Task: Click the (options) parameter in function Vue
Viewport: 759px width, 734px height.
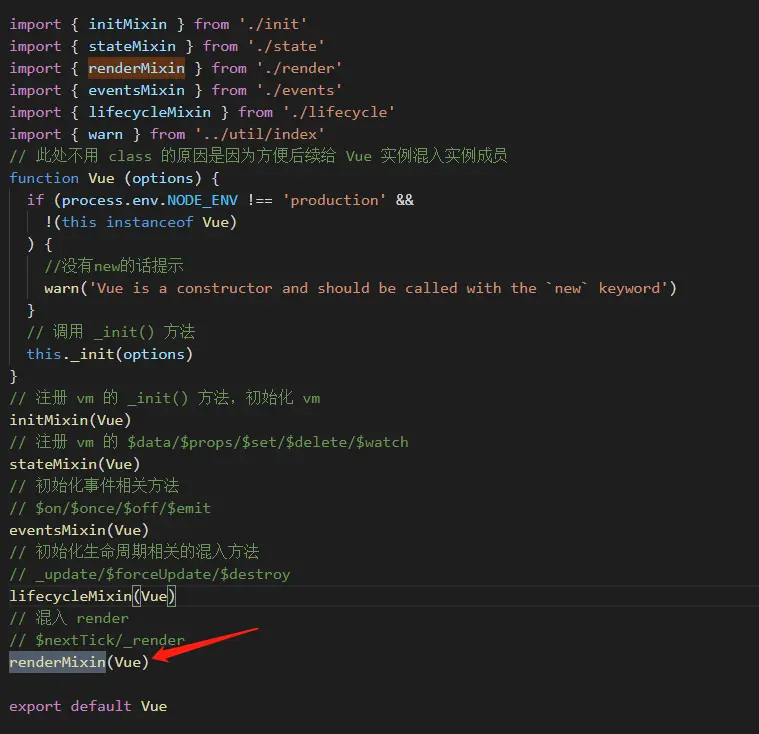Action: [x=163, y=178]
